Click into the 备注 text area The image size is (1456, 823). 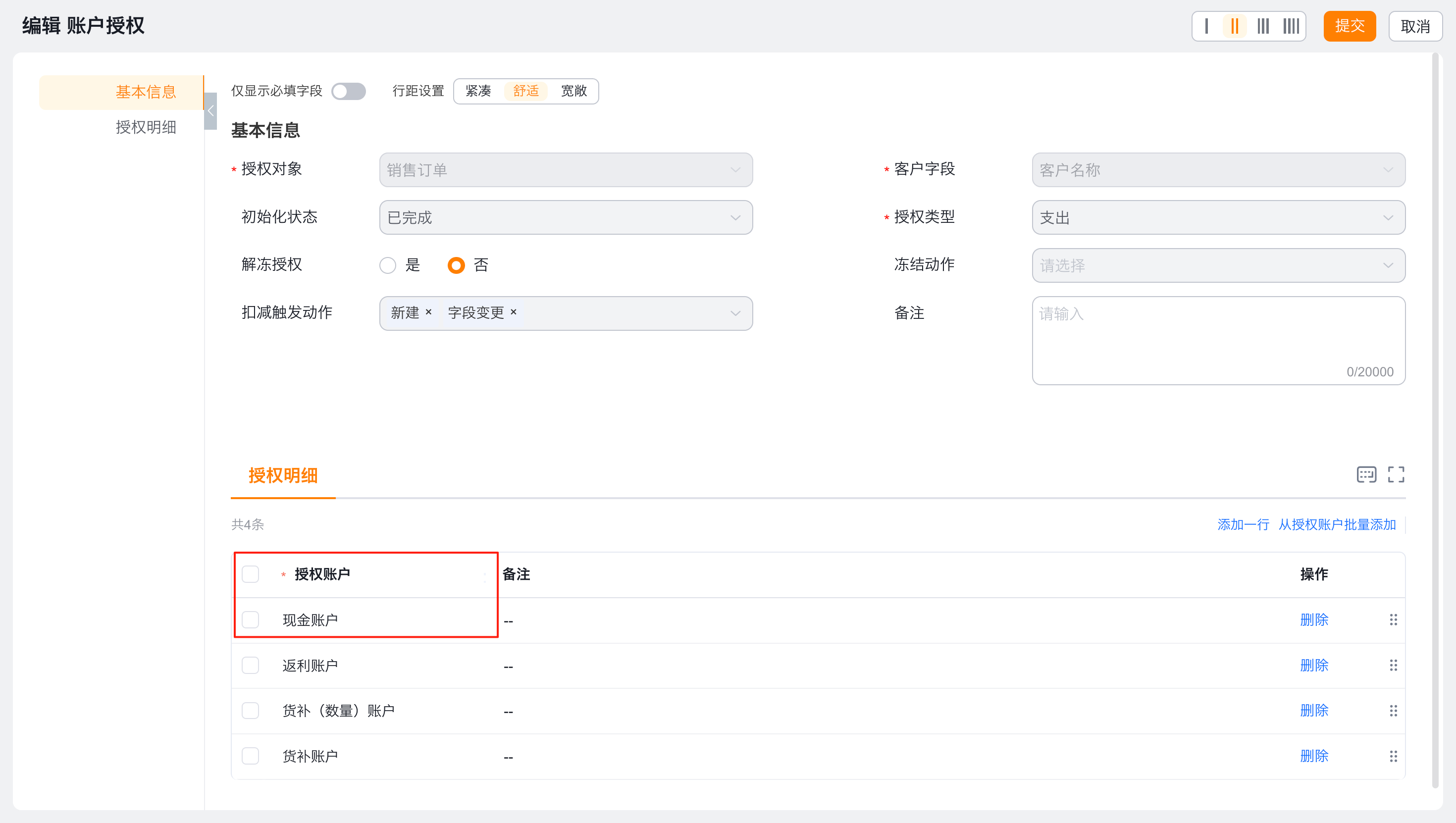point(1218,340)
